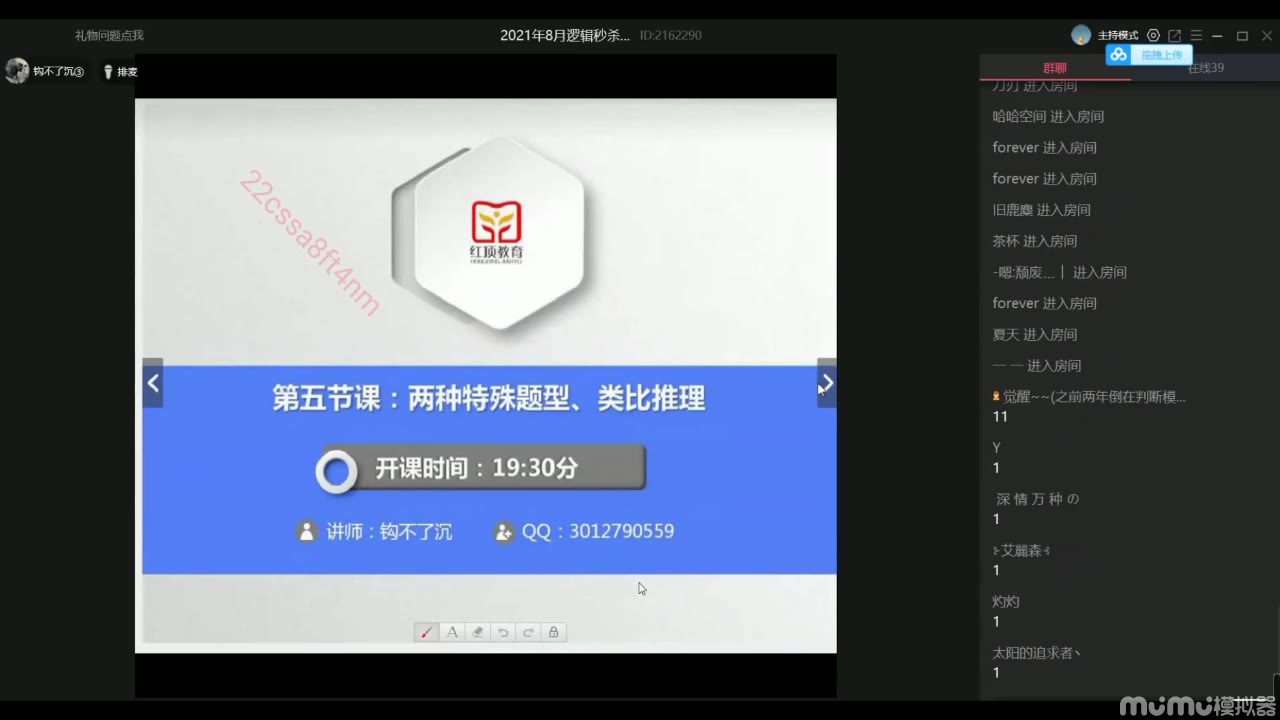Click the 红顶教育 logo on slide
Viewport: 1280px width, 720px height.
497,231
